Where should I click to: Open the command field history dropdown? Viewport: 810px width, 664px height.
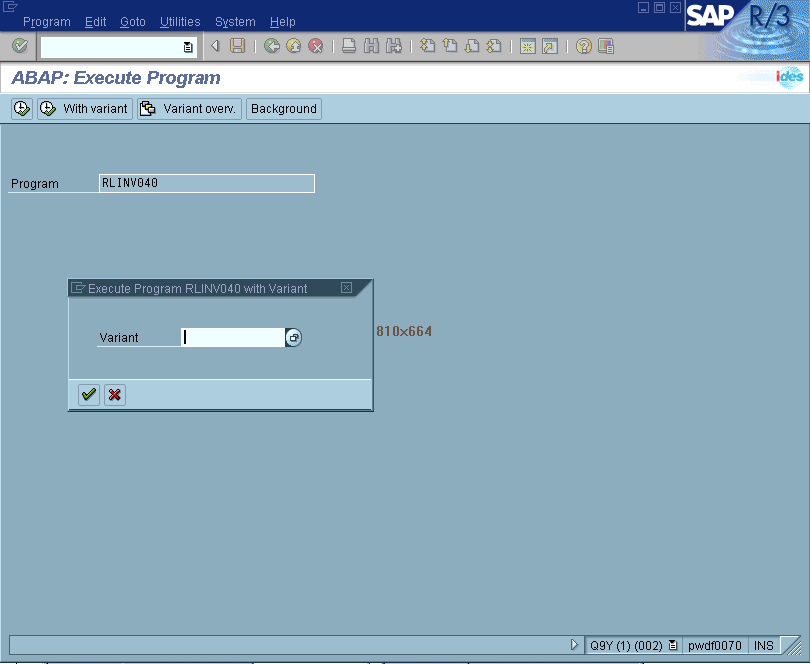(188, 47)
